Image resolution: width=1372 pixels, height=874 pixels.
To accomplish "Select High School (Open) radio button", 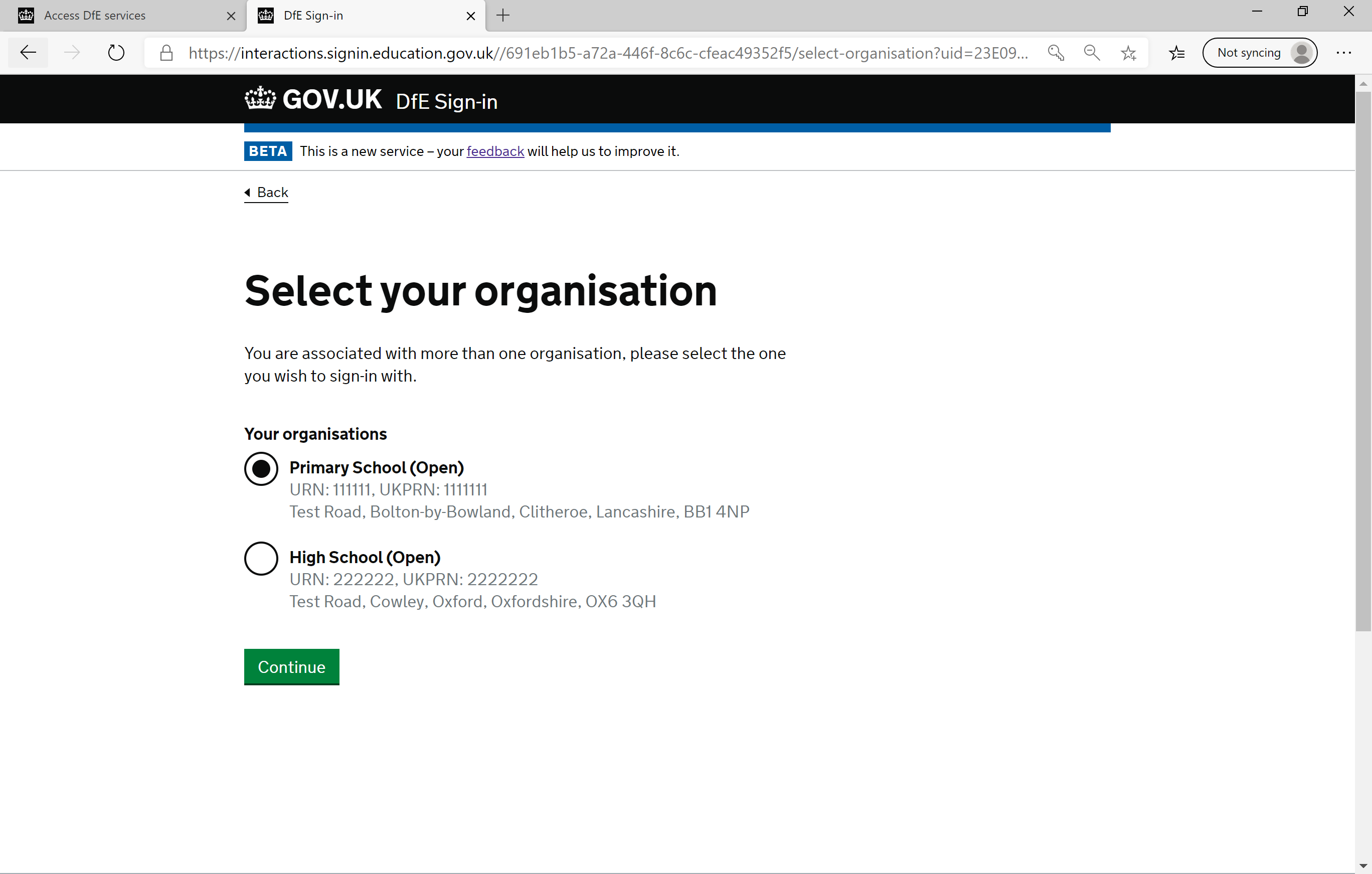I will pos(261,558).
